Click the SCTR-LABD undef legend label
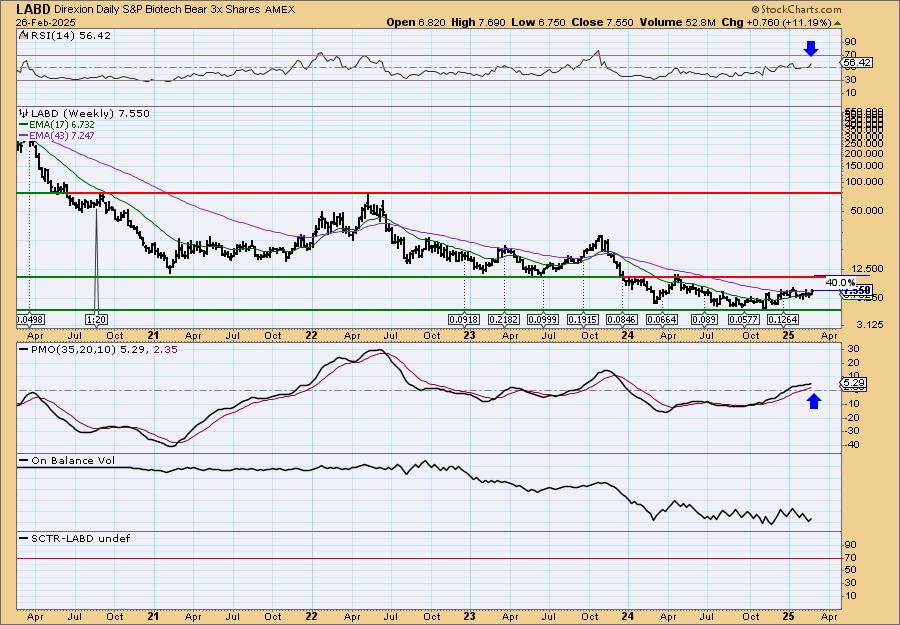Image resolution: width=900 pixels, height=625 pixels. pos(80,538)
